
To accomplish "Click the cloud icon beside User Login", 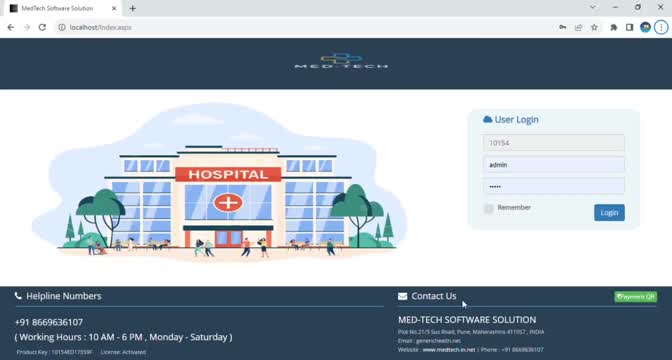I will [487, 120].
